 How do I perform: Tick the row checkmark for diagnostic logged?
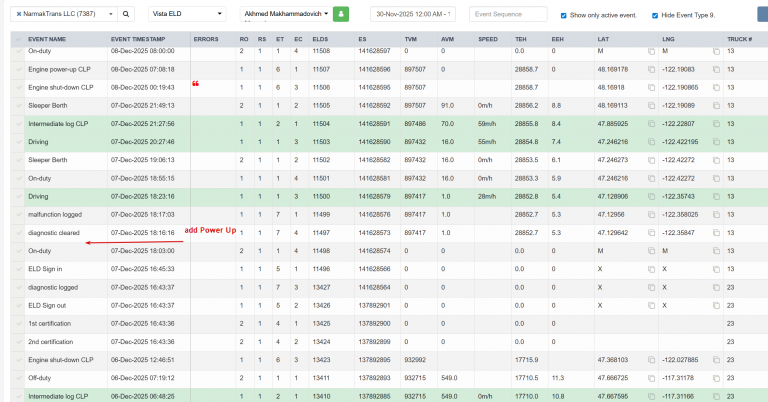pyautogui.click(x=19, y=287)
